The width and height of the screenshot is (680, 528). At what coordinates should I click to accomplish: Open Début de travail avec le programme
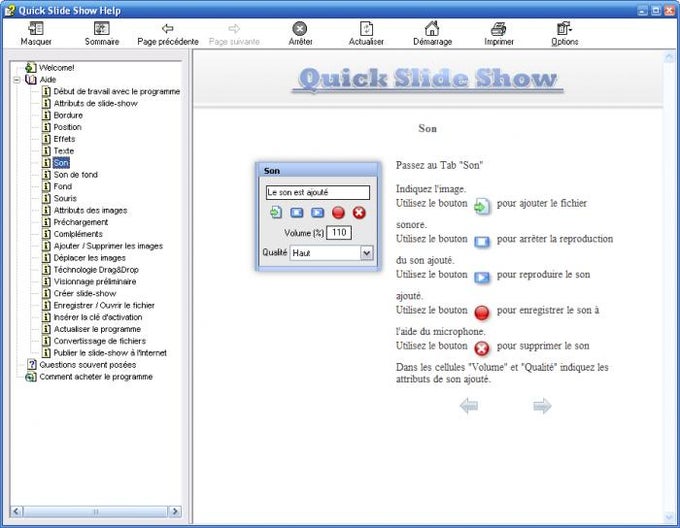[x=117, y=91]
